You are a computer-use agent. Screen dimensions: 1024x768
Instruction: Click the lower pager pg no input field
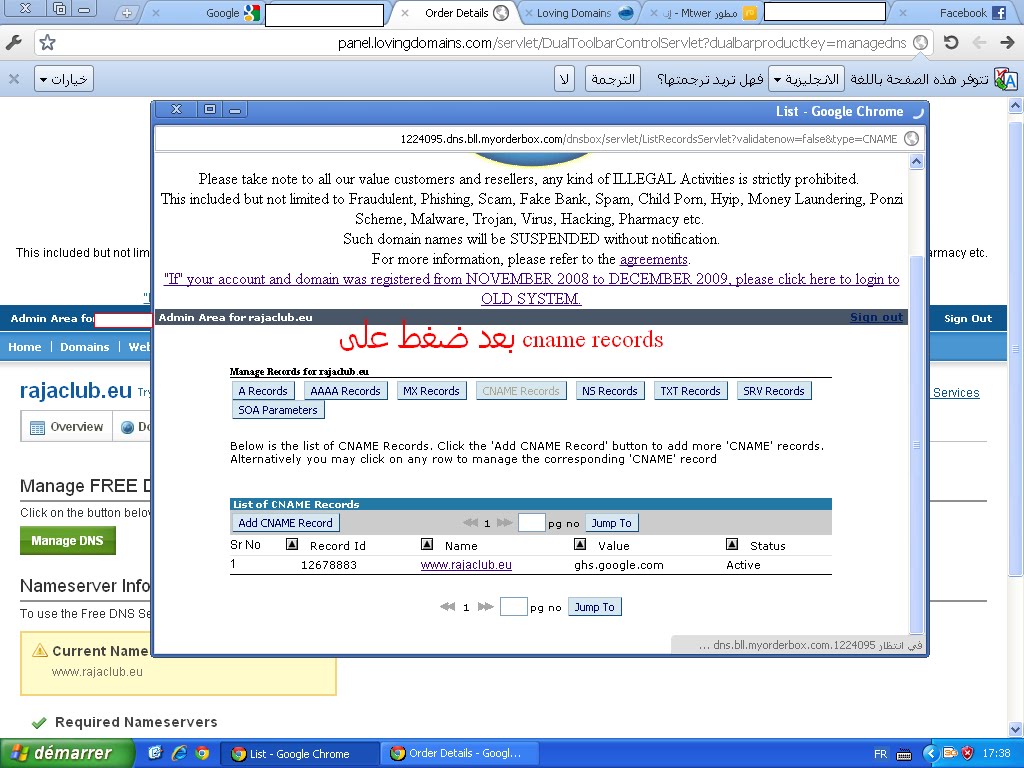coord(513,607)
